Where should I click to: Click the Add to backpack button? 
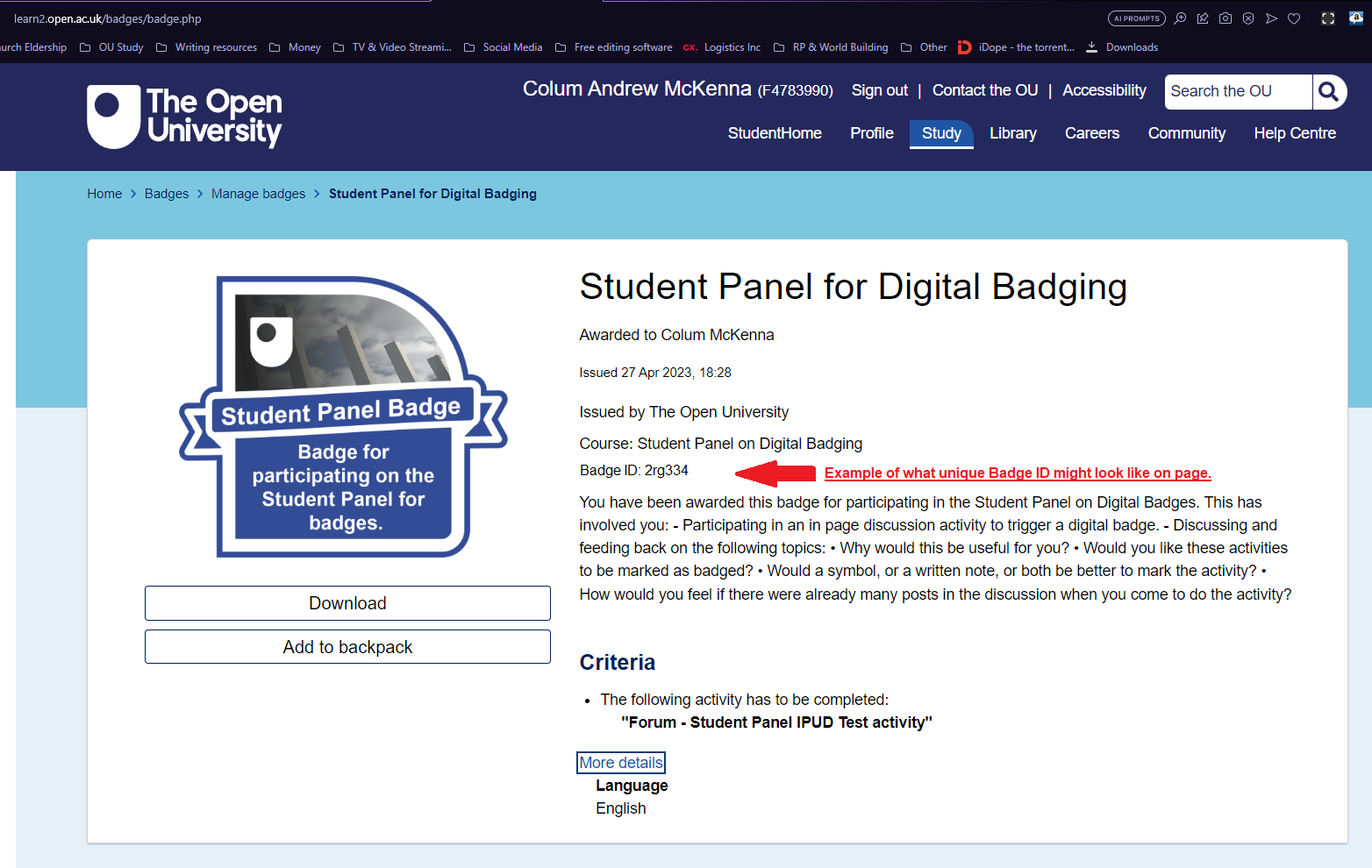coord(347,647)
